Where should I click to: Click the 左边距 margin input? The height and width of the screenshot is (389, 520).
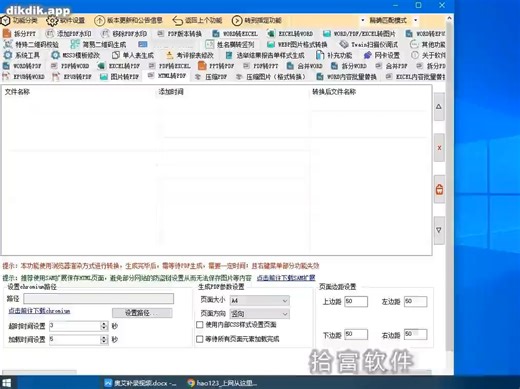[x=415, y=301]
